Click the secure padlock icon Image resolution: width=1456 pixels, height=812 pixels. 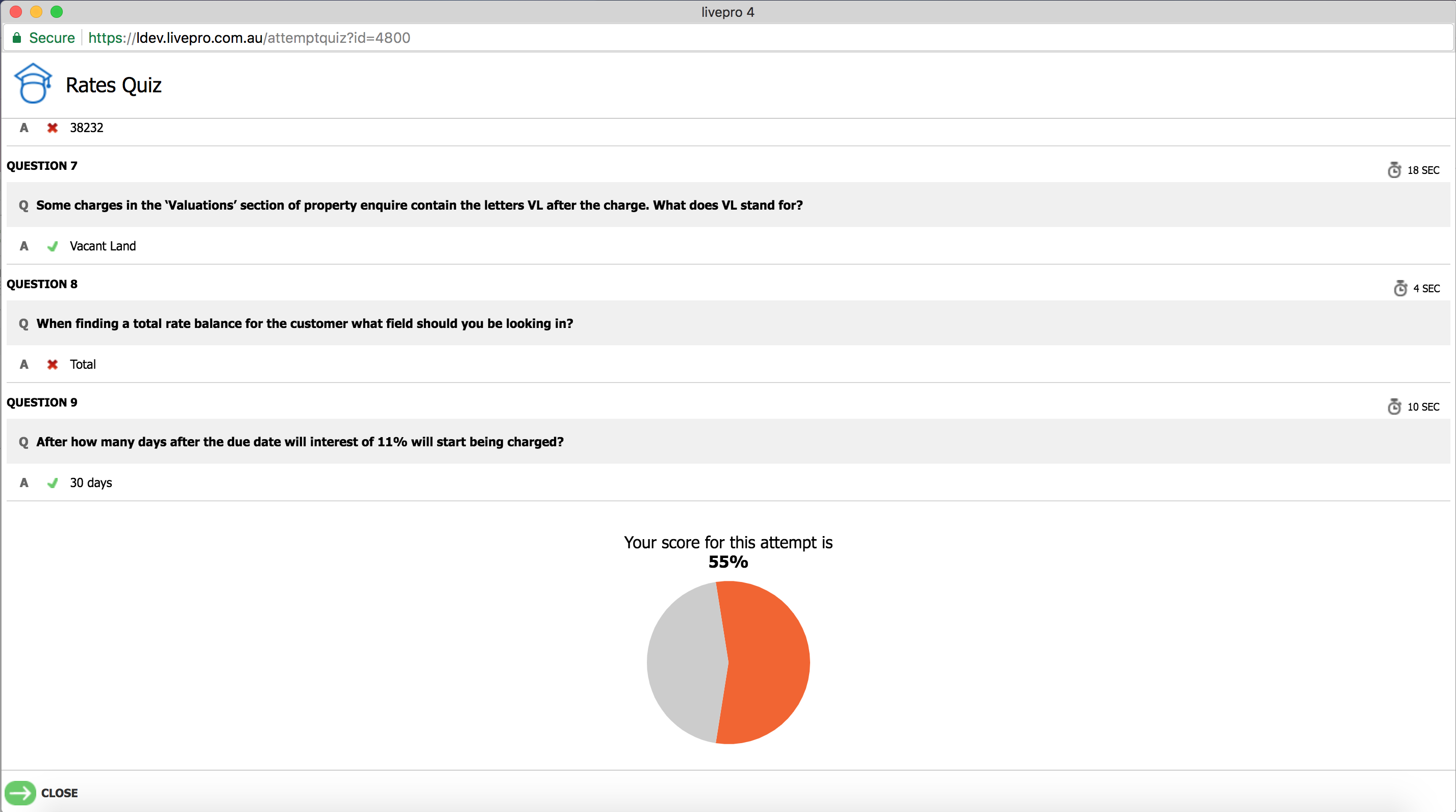point(16,38)
